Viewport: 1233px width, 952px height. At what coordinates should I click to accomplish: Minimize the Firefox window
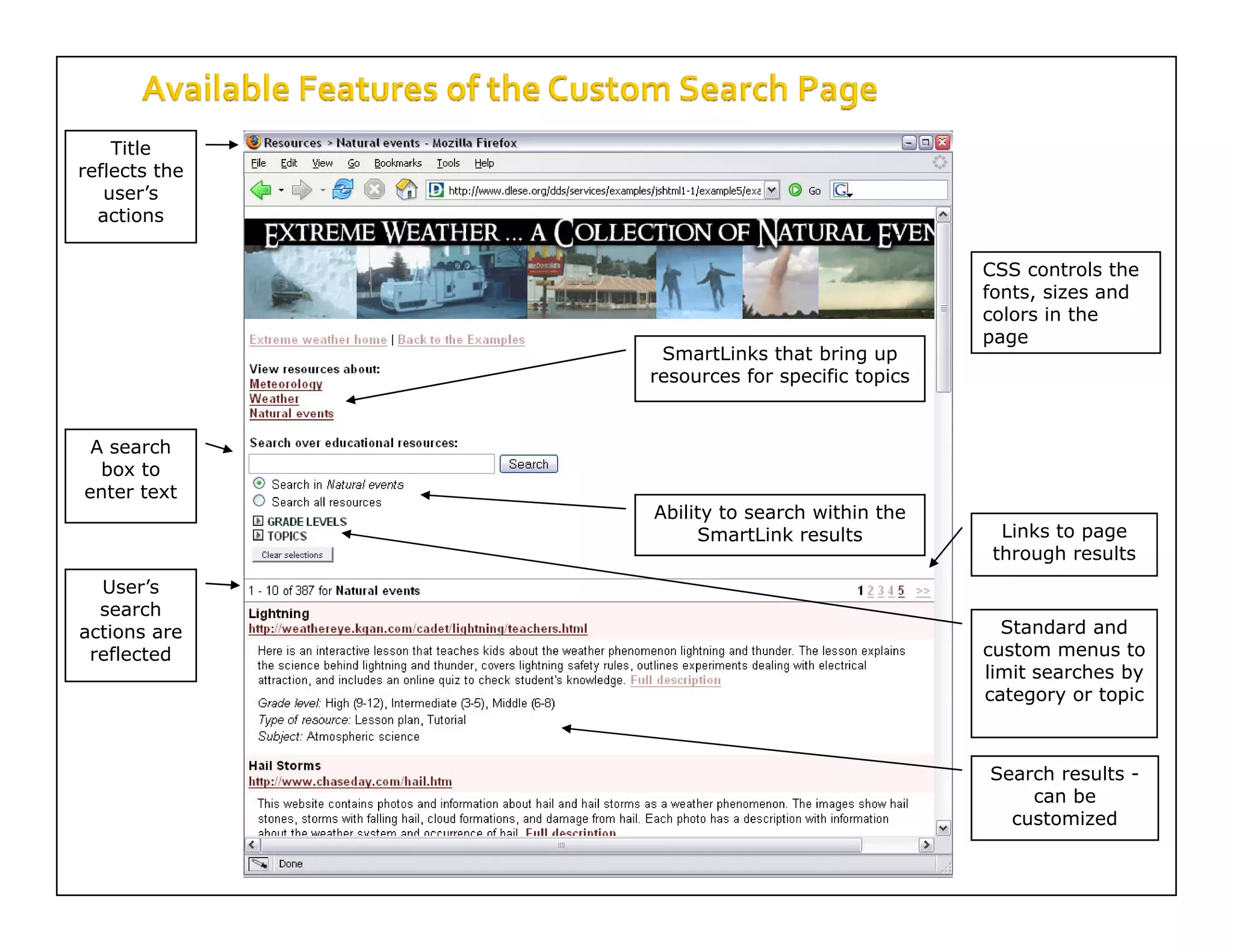click(909, 143)
